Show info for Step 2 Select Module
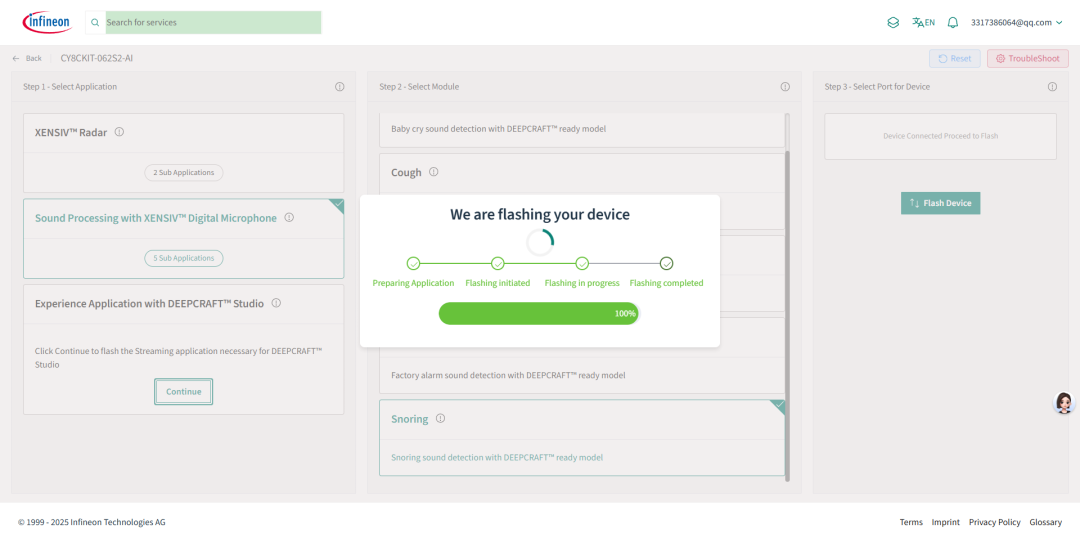 [x=785, y=87]
